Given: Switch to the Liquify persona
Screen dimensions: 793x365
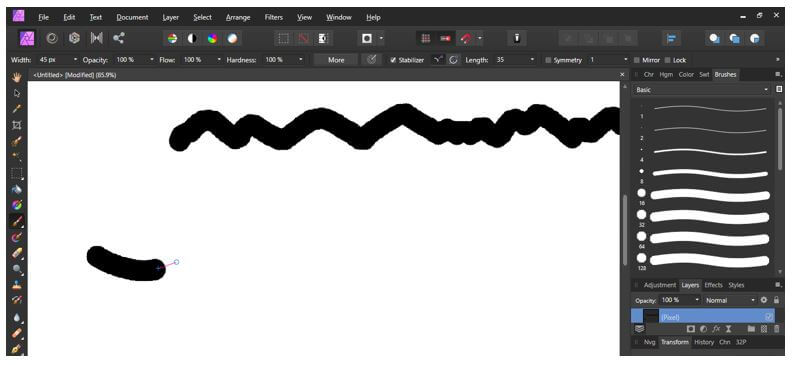Looking at the screenshot, I should (52, 38).
